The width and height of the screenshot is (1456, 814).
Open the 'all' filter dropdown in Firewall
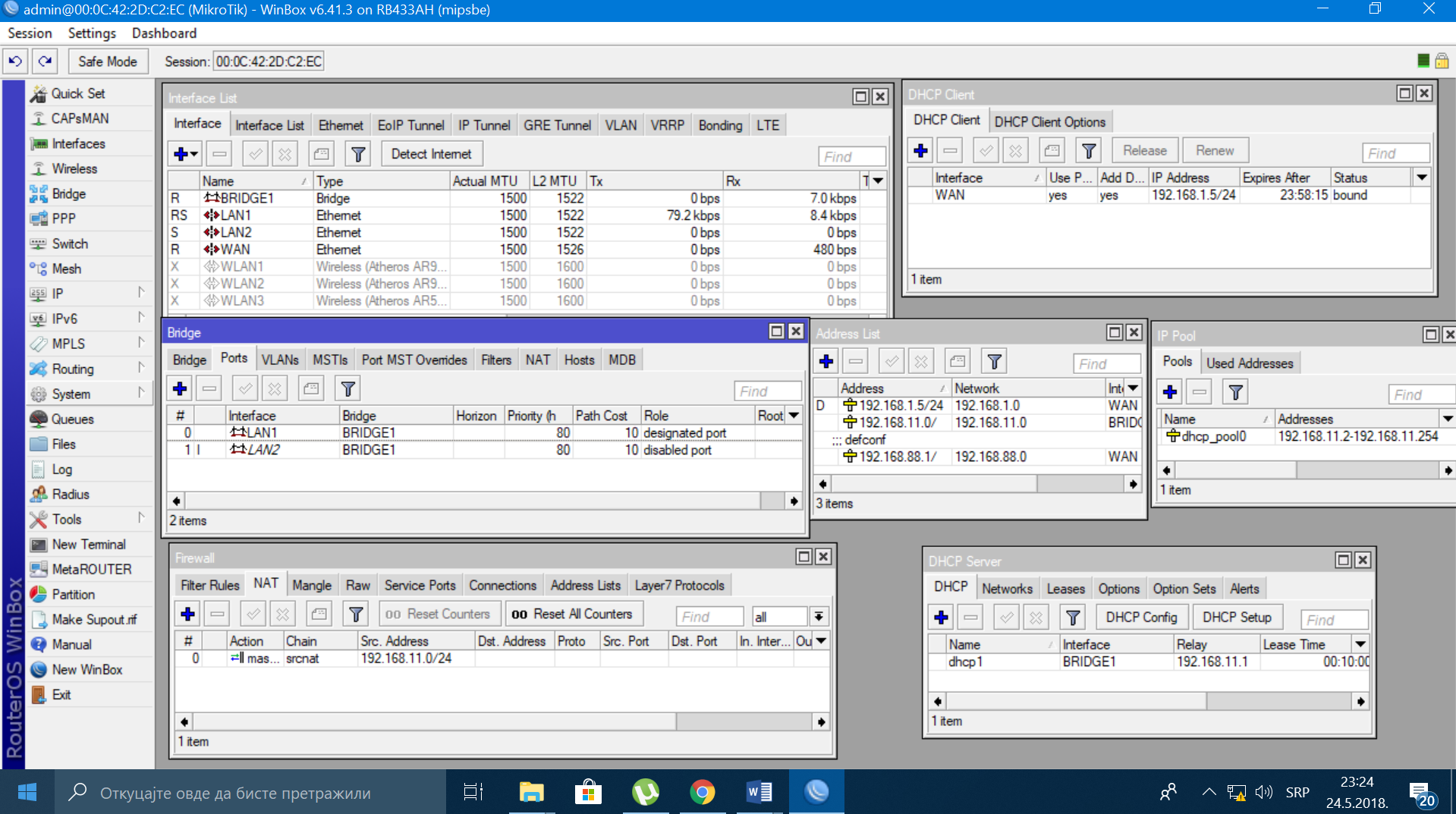[819, 617]
